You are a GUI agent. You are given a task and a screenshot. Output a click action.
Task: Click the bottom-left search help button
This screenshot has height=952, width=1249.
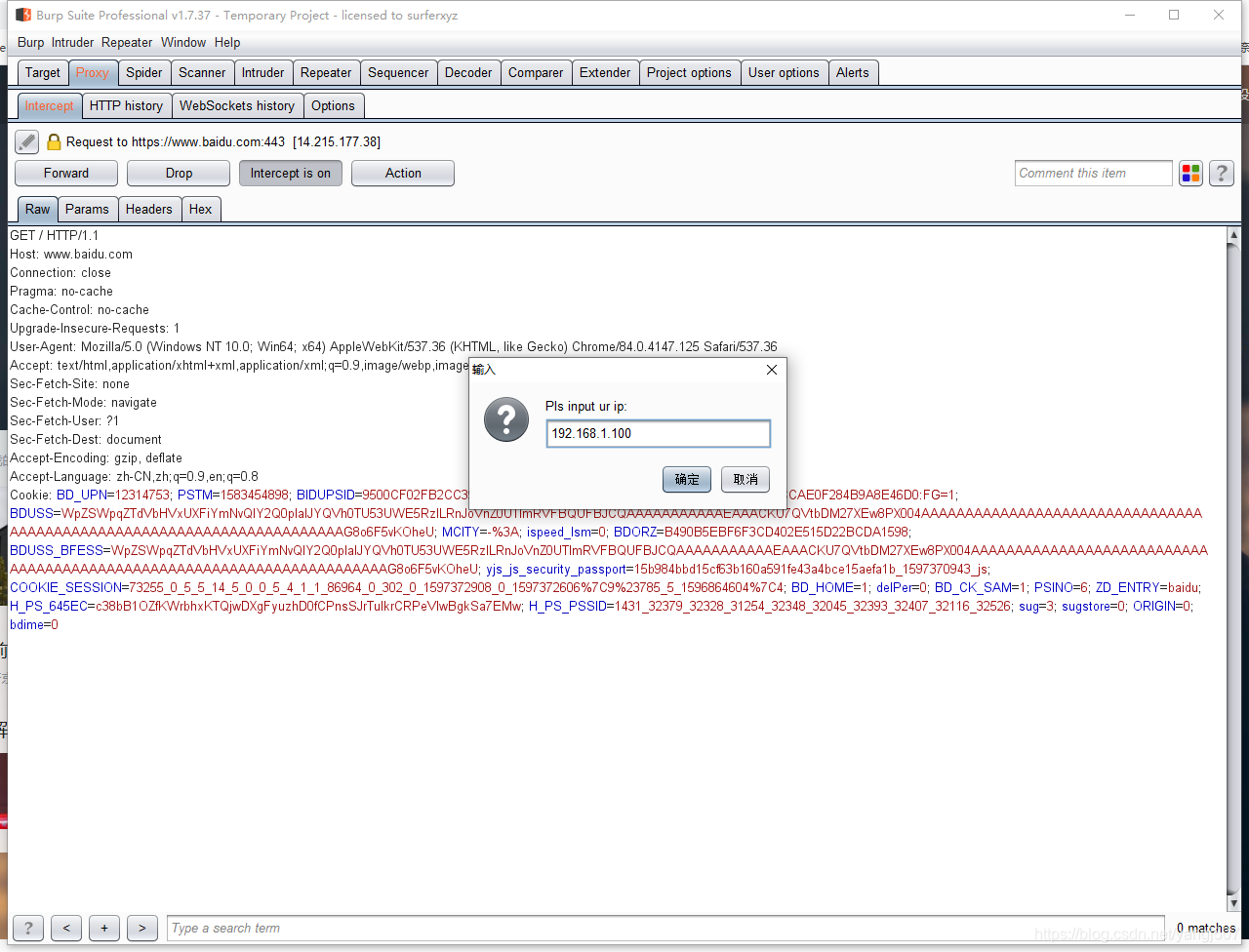click(x=28, y=928)
